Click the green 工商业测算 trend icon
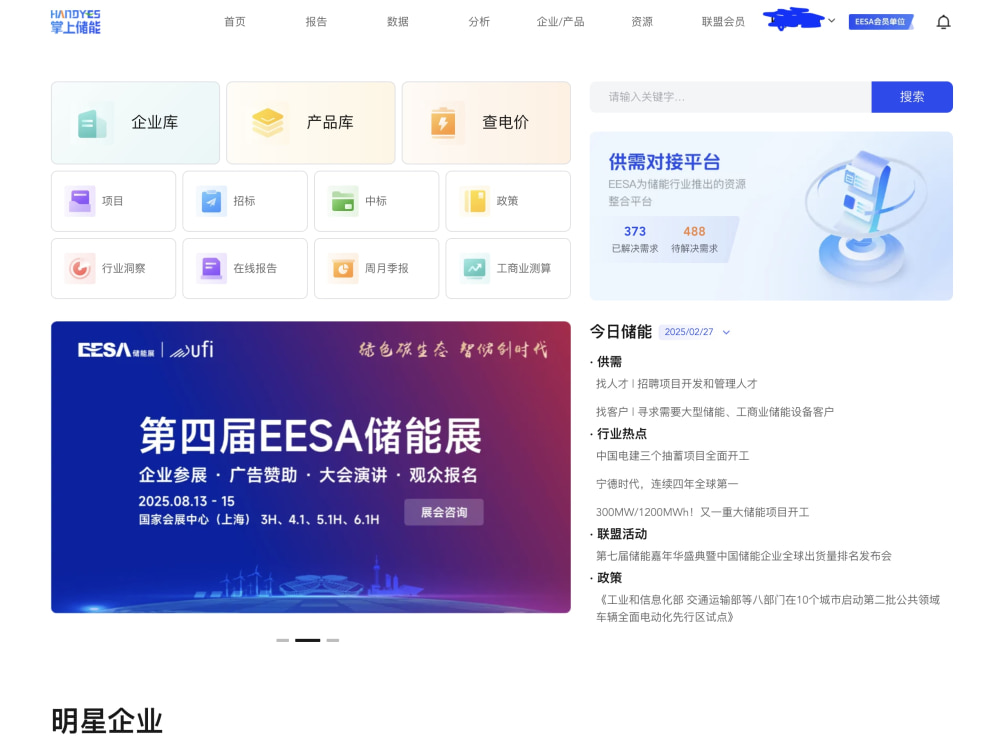 474,268
